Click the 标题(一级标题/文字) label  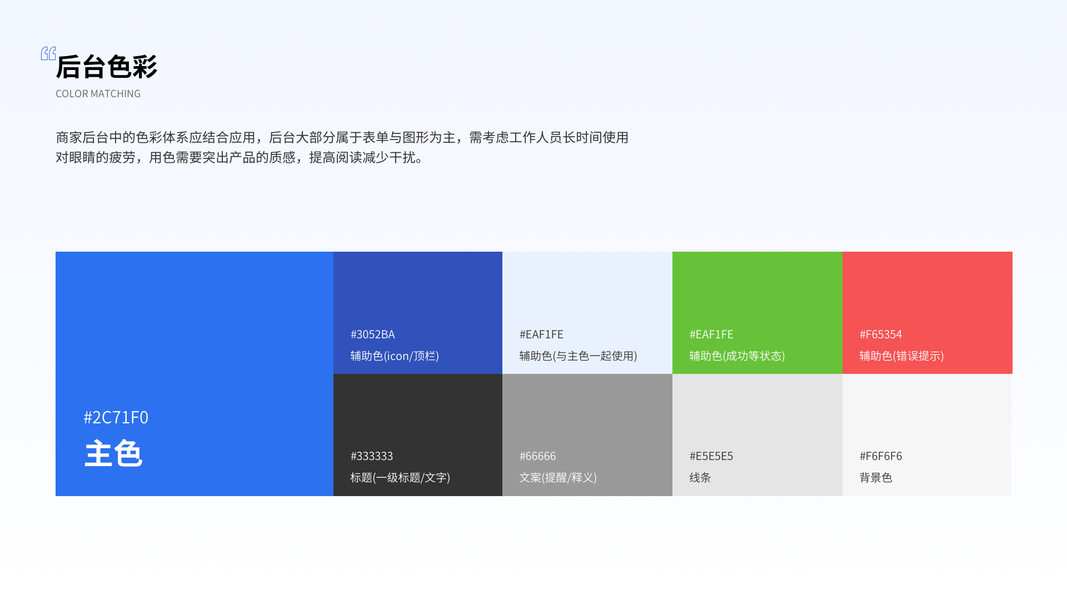[400, 478]
